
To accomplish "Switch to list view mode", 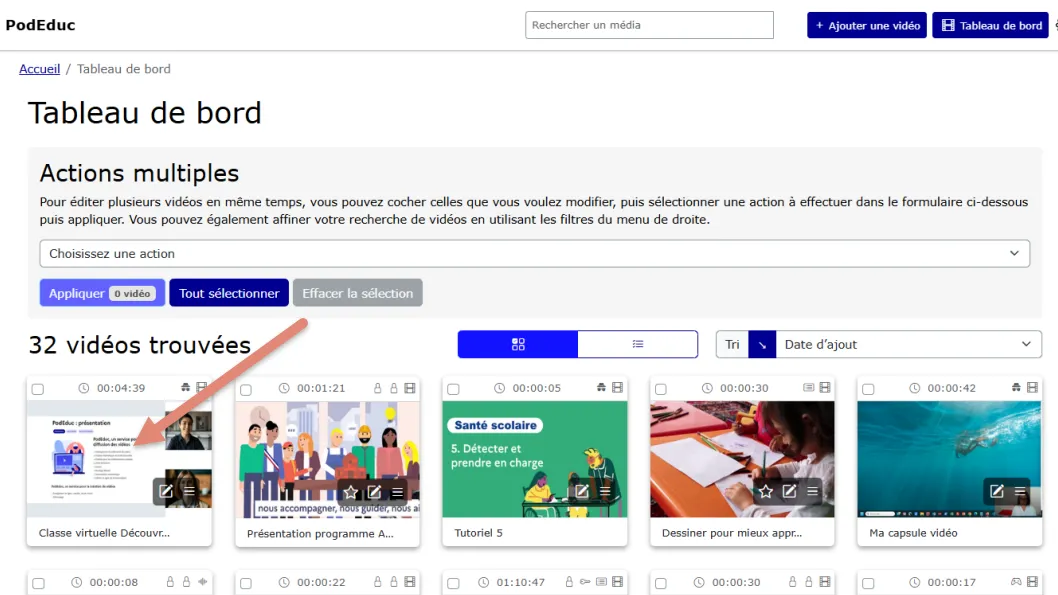I will [x=638, y=345].
